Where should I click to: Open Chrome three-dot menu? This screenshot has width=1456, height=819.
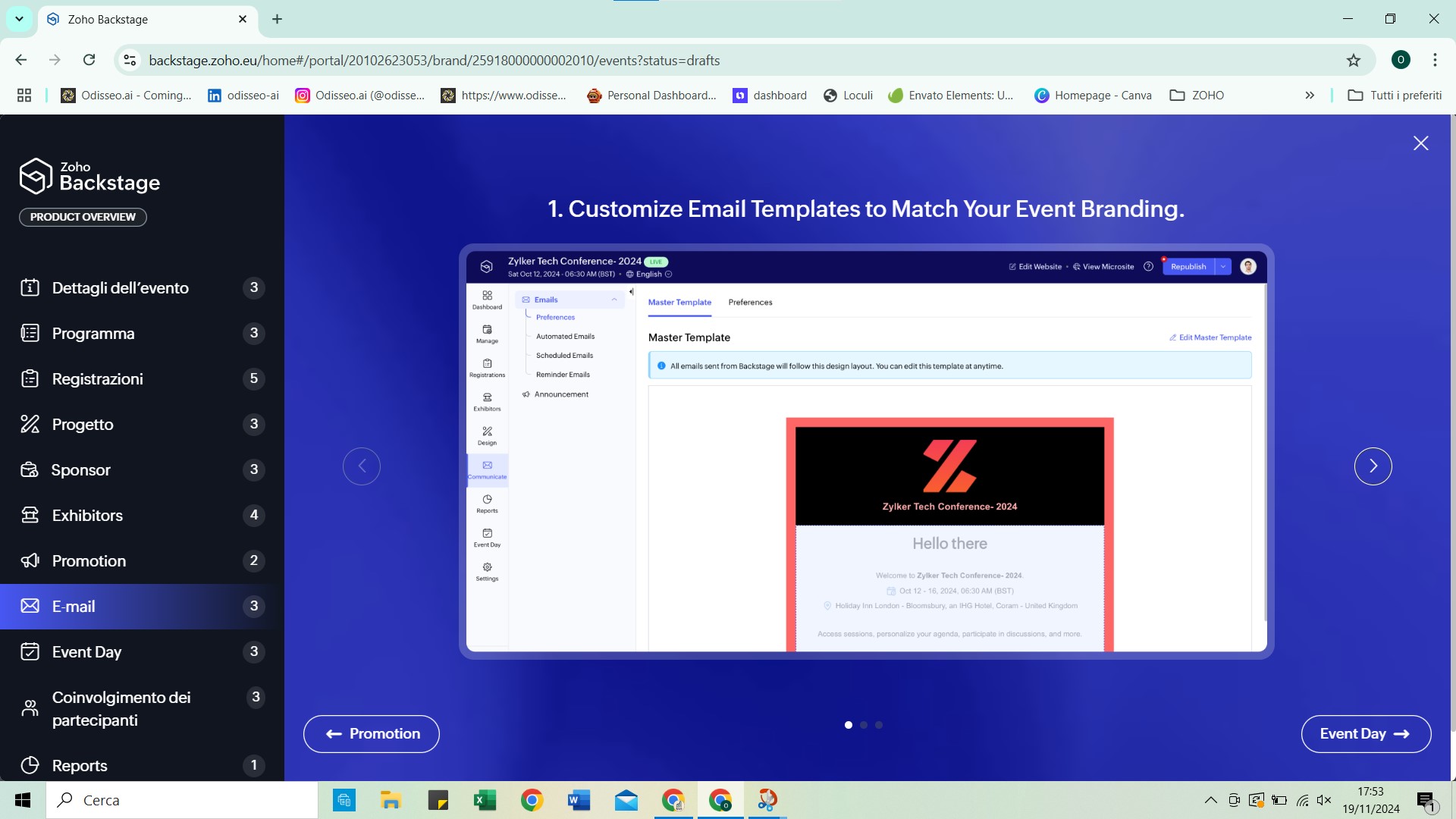click(1435, 60)
